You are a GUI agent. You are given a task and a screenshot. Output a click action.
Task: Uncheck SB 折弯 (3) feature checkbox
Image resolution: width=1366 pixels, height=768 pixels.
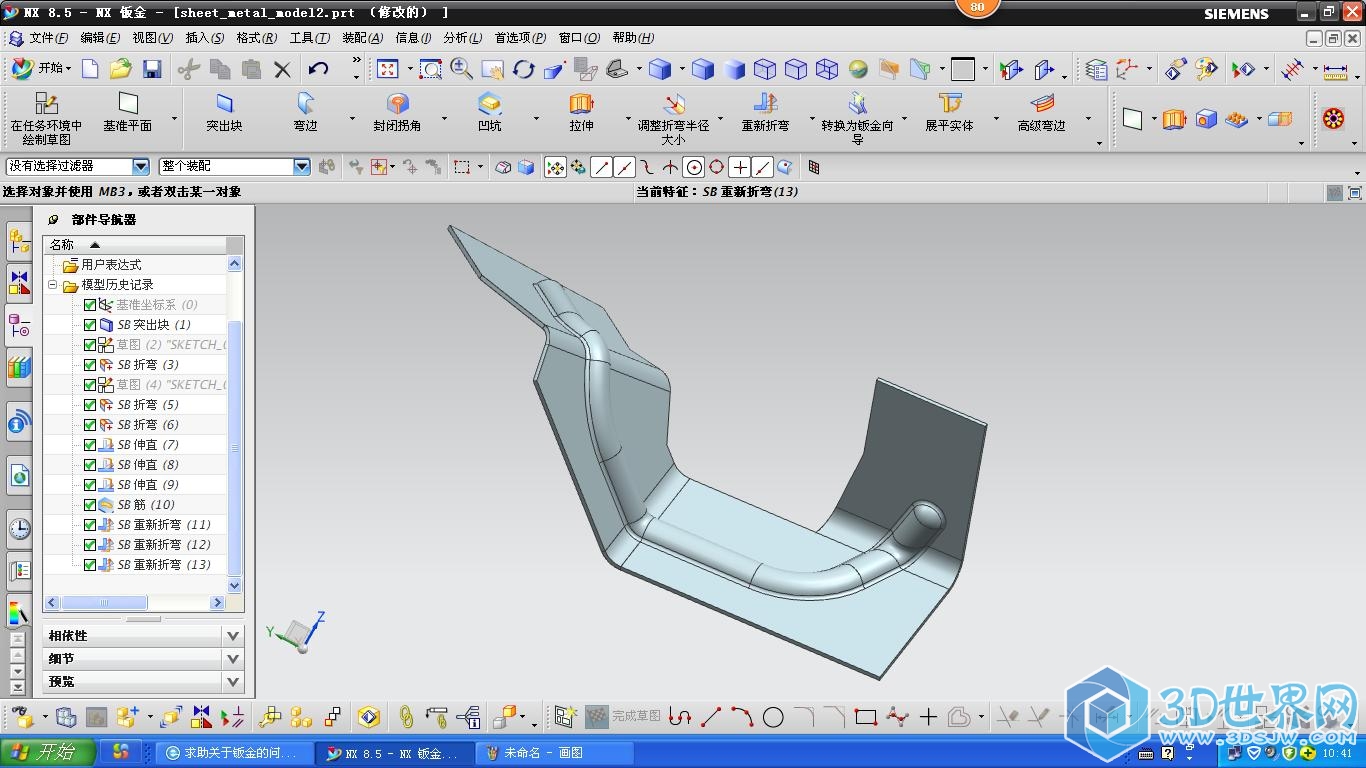pyautogui.click(x=90, y=365)
